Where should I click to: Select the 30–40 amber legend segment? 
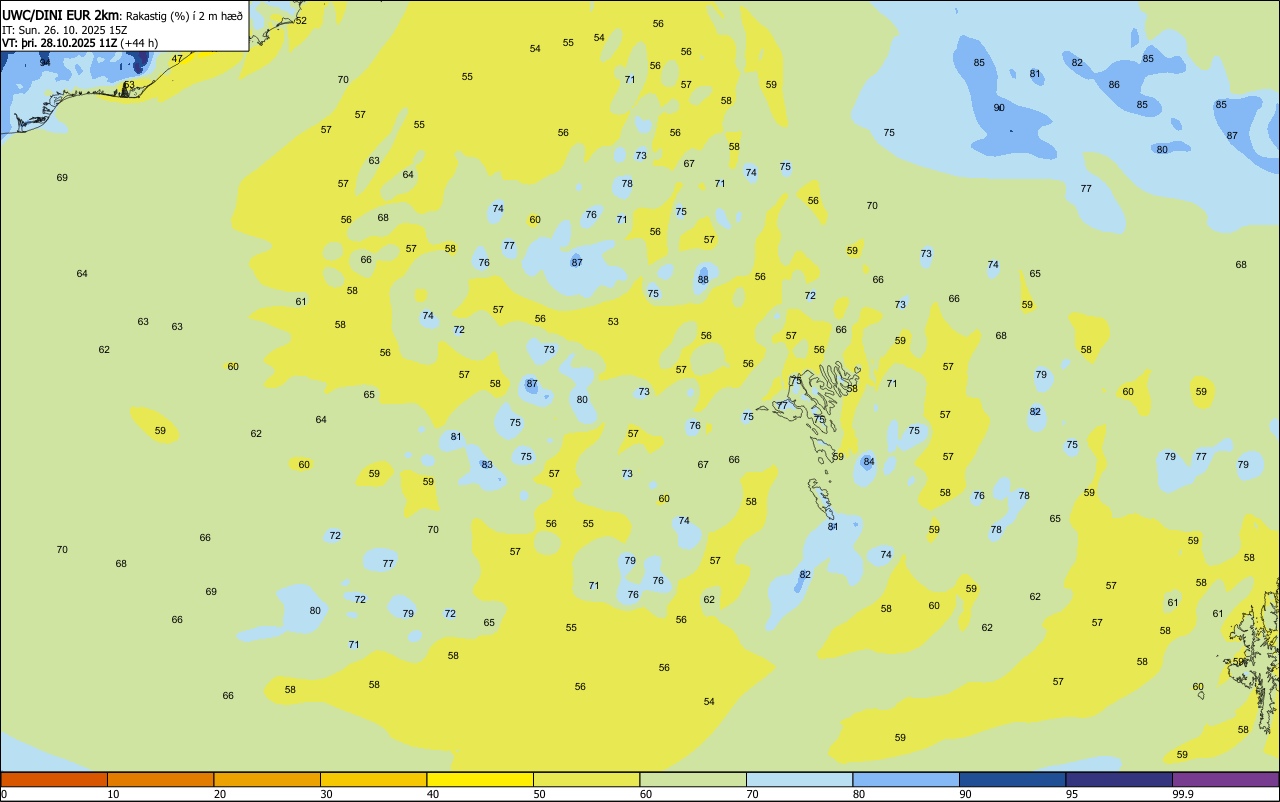(x=373, y=779)
